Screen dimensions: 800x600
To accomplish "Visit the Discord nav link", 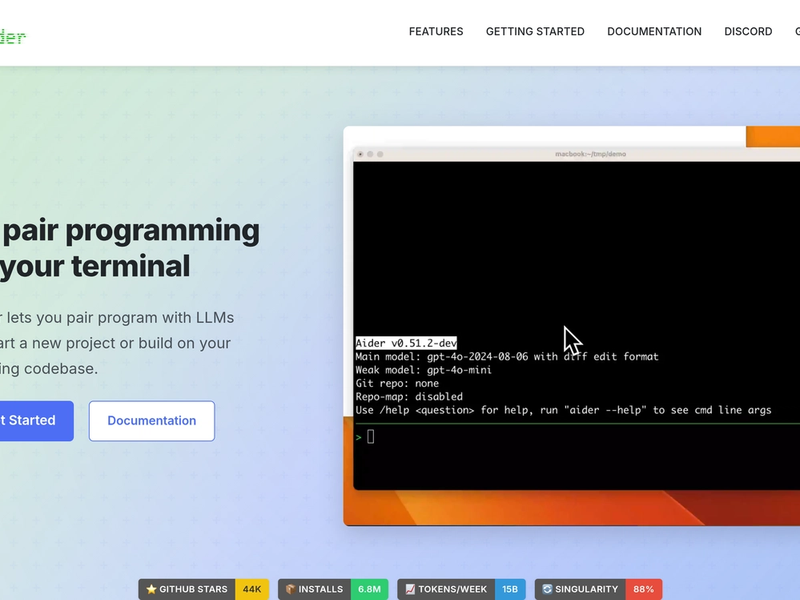I will [748, 32].
